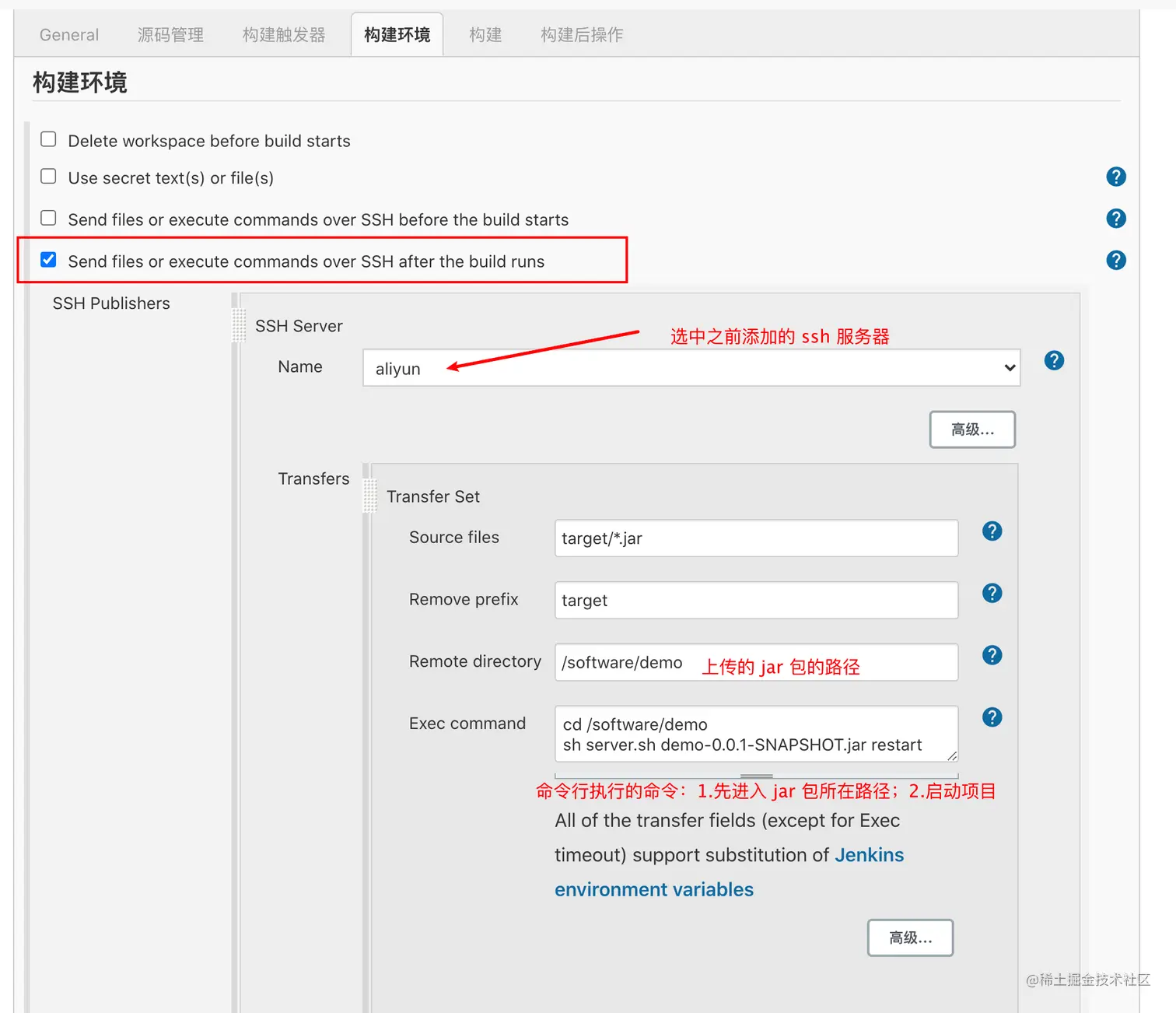This screenshot has height=1013, width=1176.
Task: Switch to the 构建 tab
Action: coord(485,35)
